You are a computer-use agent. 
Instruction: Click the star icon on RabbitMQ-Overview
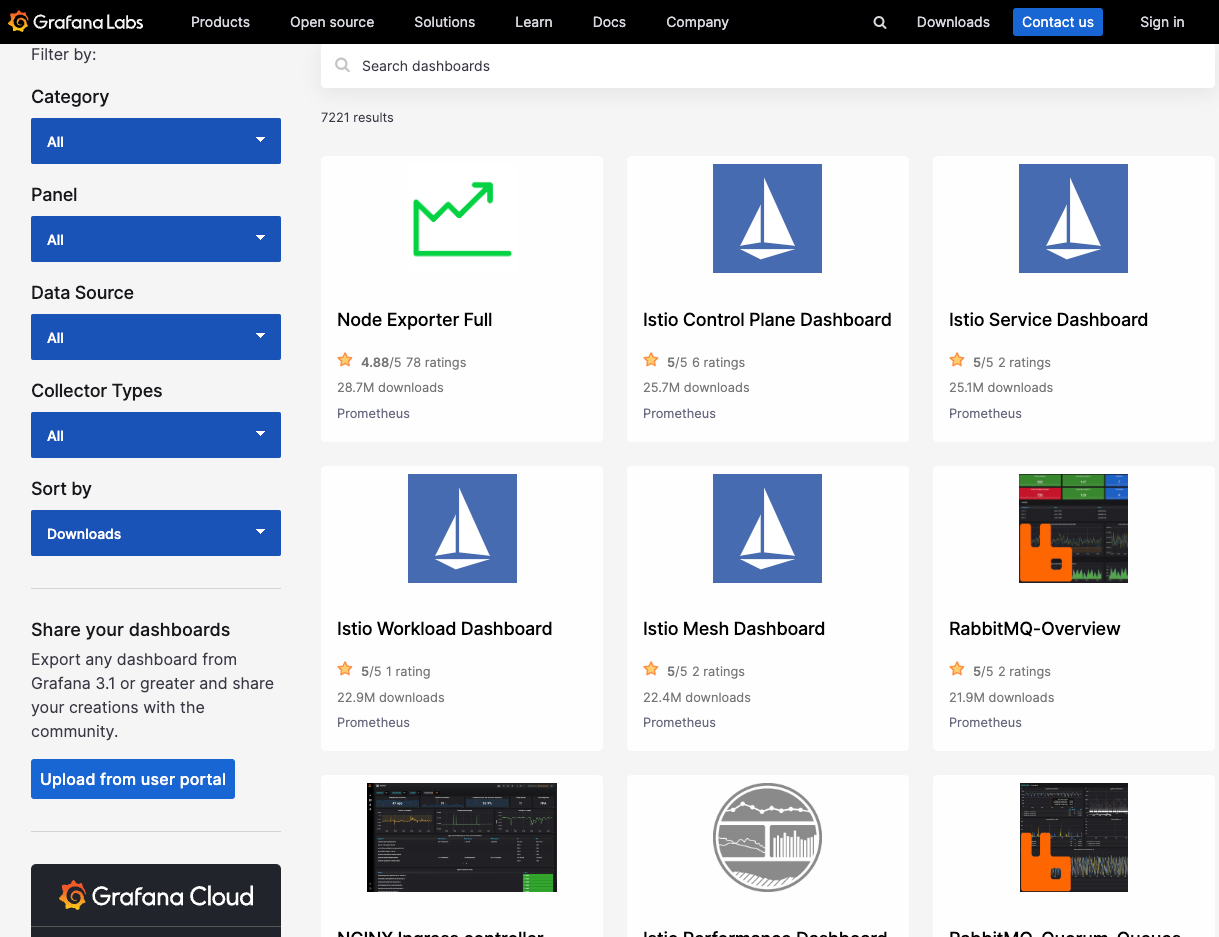(957, 669)
